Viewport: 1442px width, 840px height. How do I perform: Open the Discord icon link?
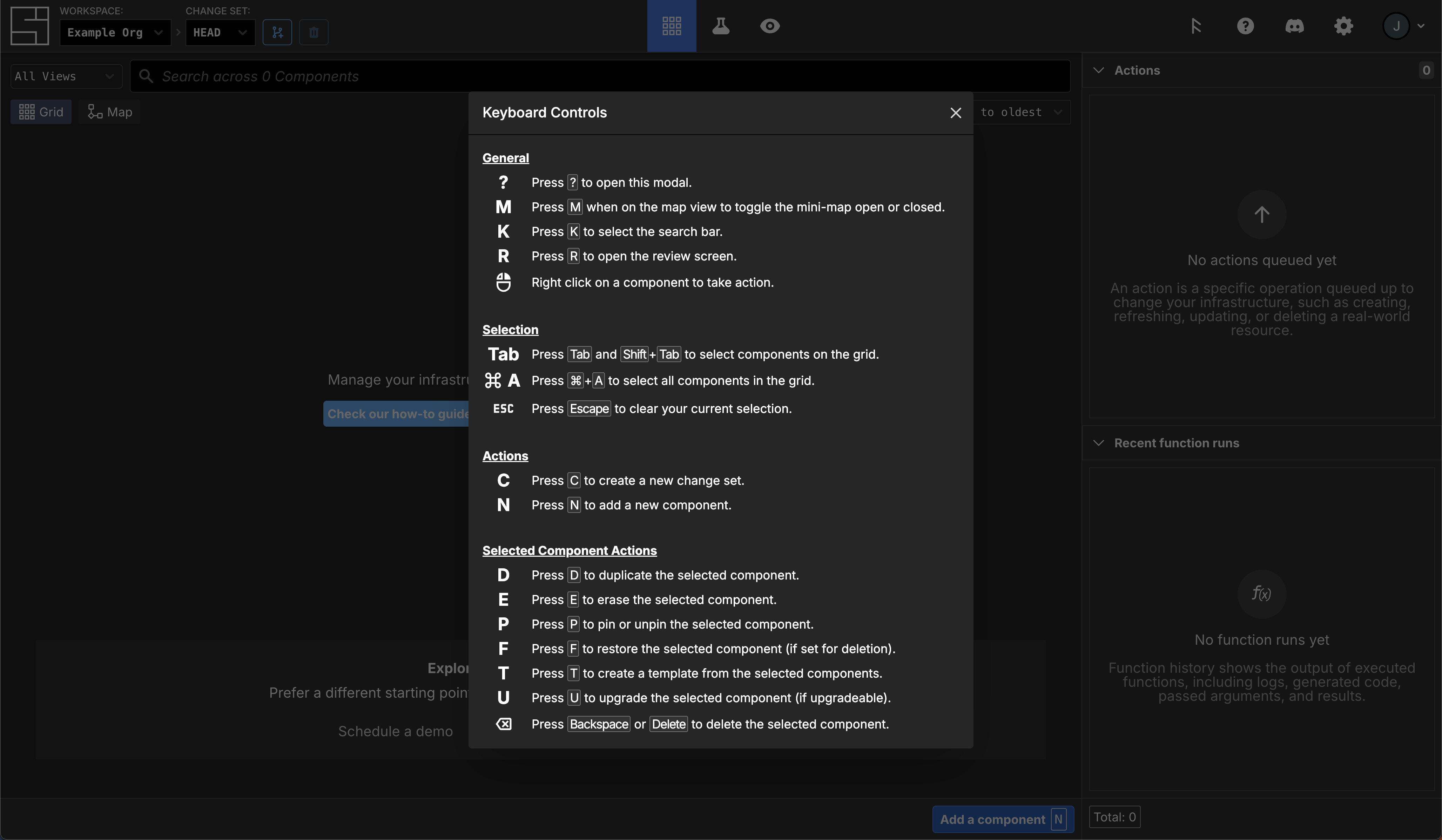tap(1294, 26)
